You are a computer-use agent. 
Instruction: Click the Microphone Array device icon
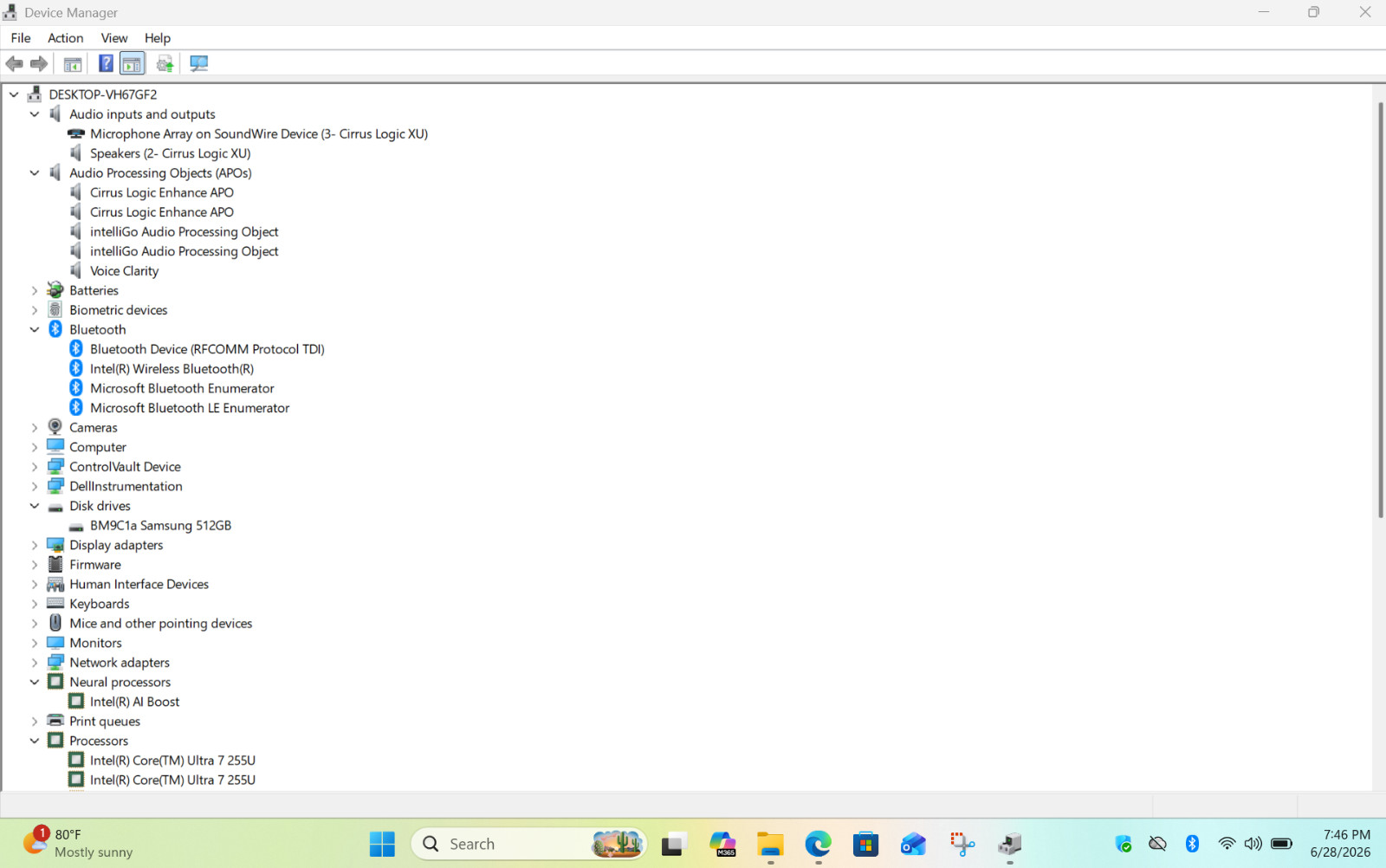coord(76,133)
